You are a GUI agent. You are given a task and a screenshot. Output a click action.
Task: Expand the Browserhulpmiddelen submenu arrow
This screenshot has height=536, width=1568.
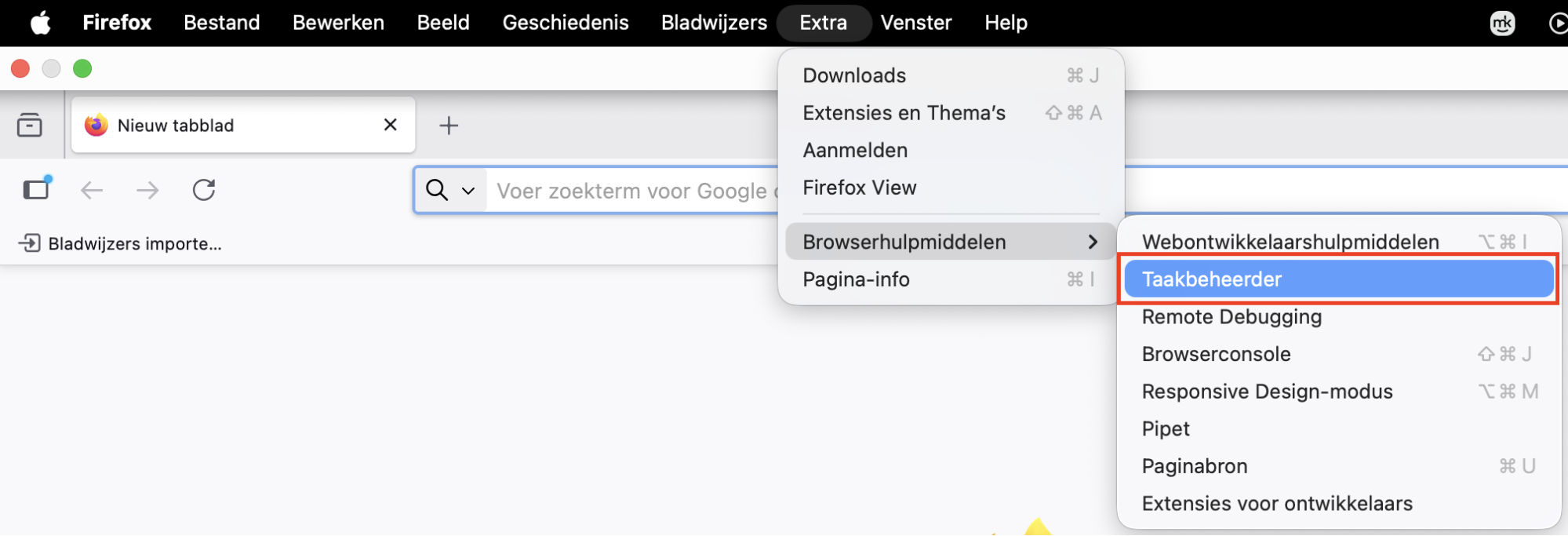1092,242
